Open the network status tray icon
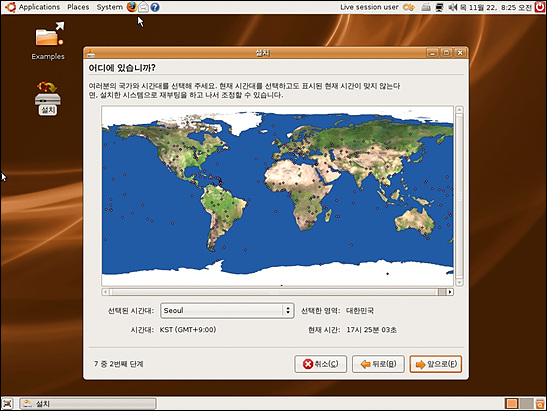 click(x=439, y=7)
